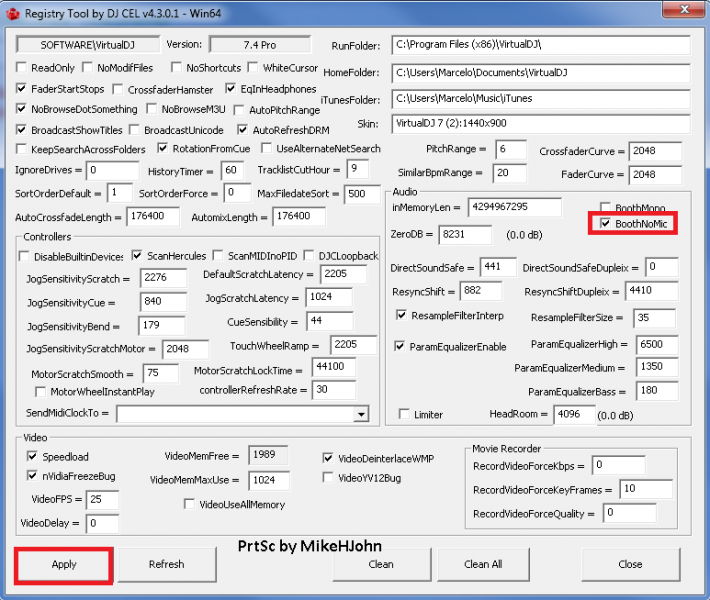Click the MaxFiledateSort value field
Screen dimensions: 710x600
click(362, 194)
